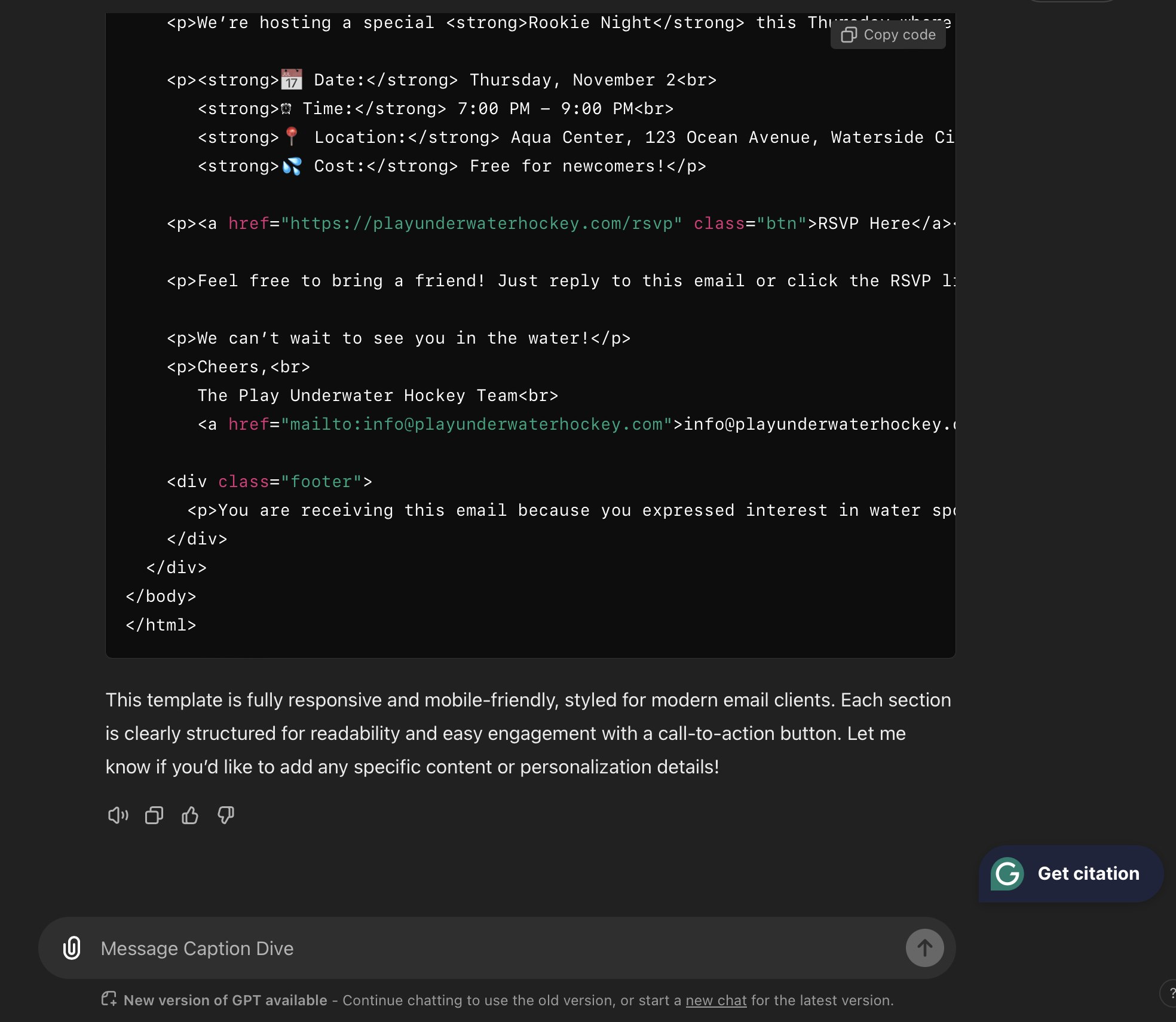Viewport: 1176px width, 1022px height.
Task: Click the red pin emoji before Location
Action: [x=292, y=136]
